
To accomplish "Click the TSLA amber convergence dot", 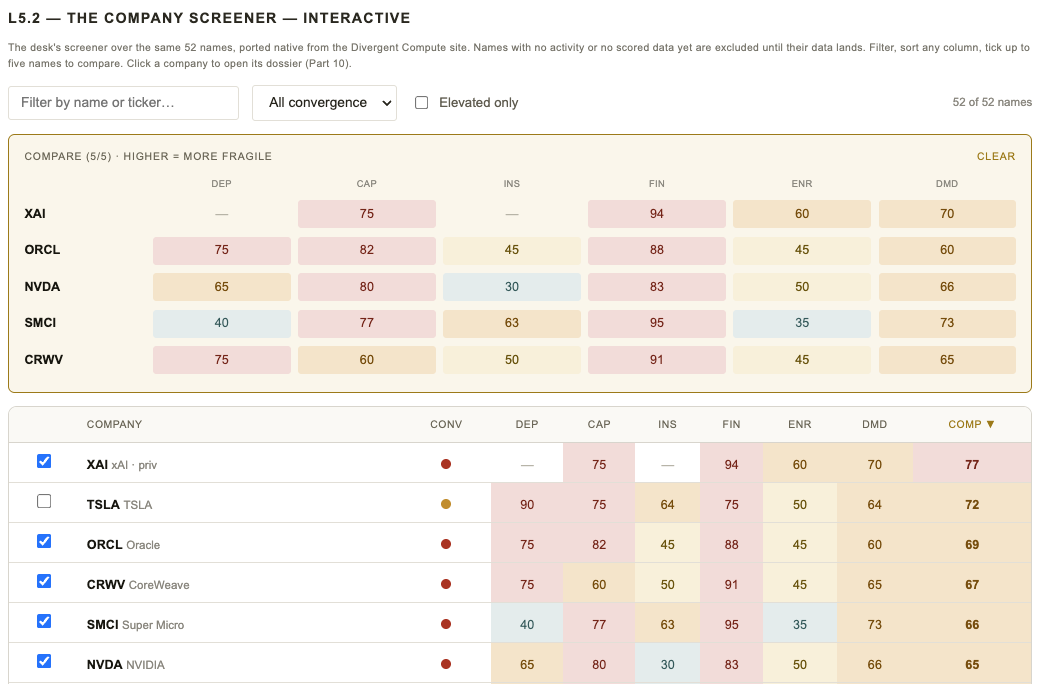I will pos(446,504).
